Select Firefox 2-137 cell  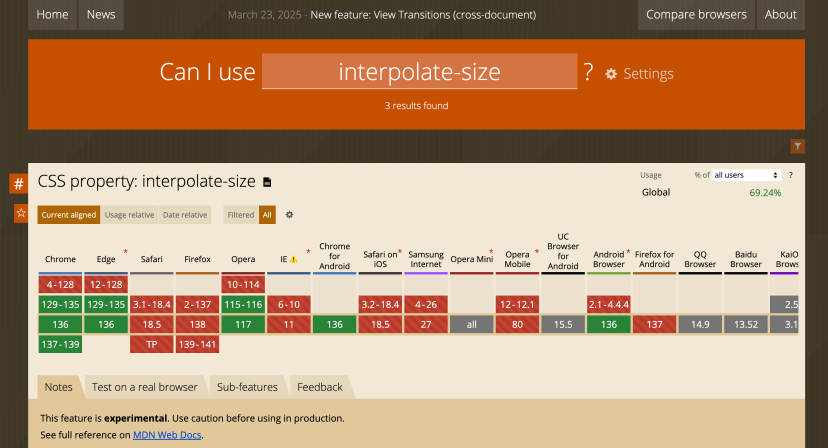[x=197, y=305]
